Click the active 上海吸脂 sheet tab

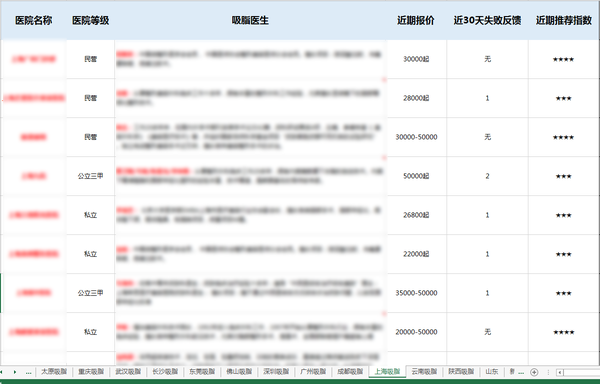tap(387, 371)
